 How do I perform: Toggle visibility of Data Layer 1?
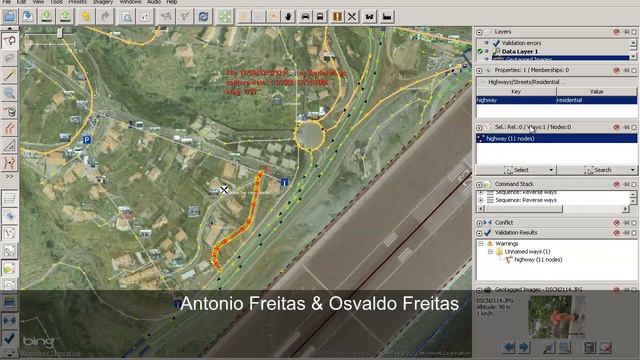pos(487,51)
